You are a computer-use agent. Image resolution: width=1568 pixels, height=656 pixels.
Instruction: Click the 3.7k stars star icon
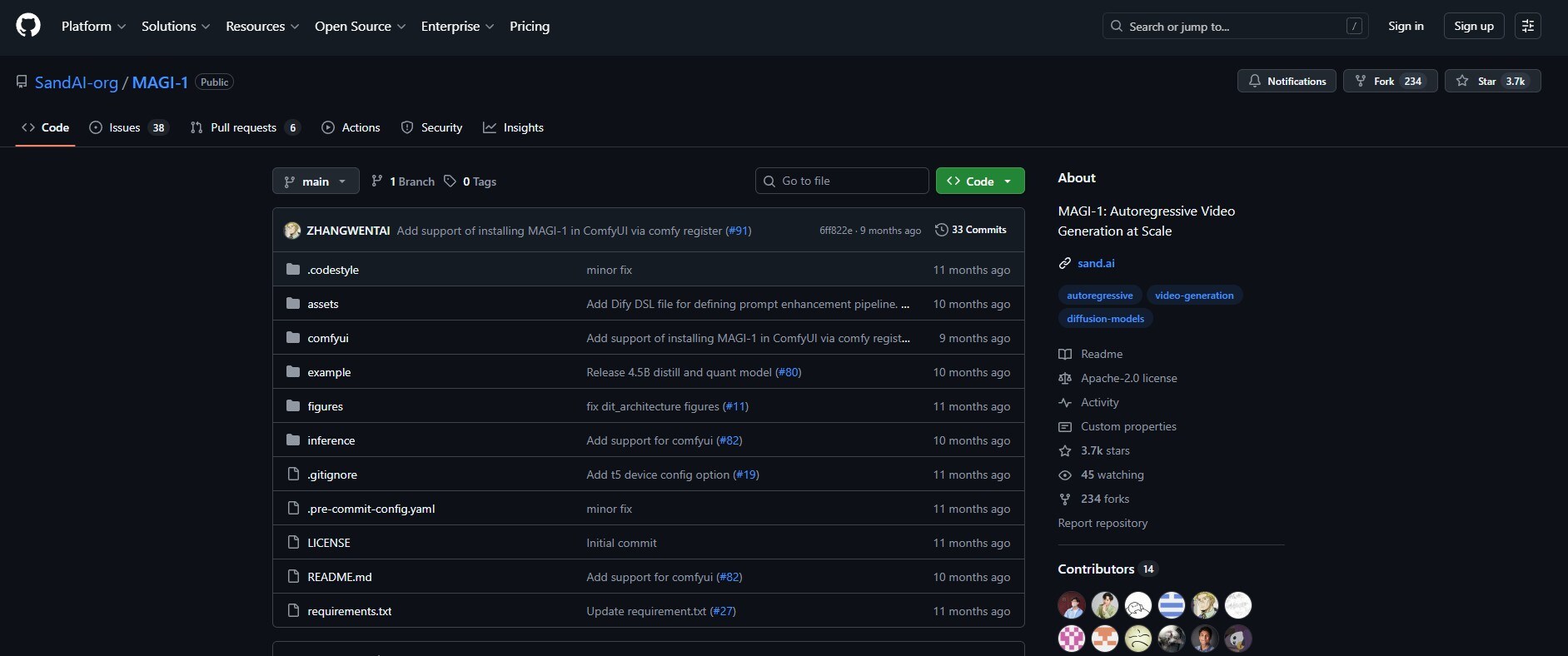point(1065,450)
